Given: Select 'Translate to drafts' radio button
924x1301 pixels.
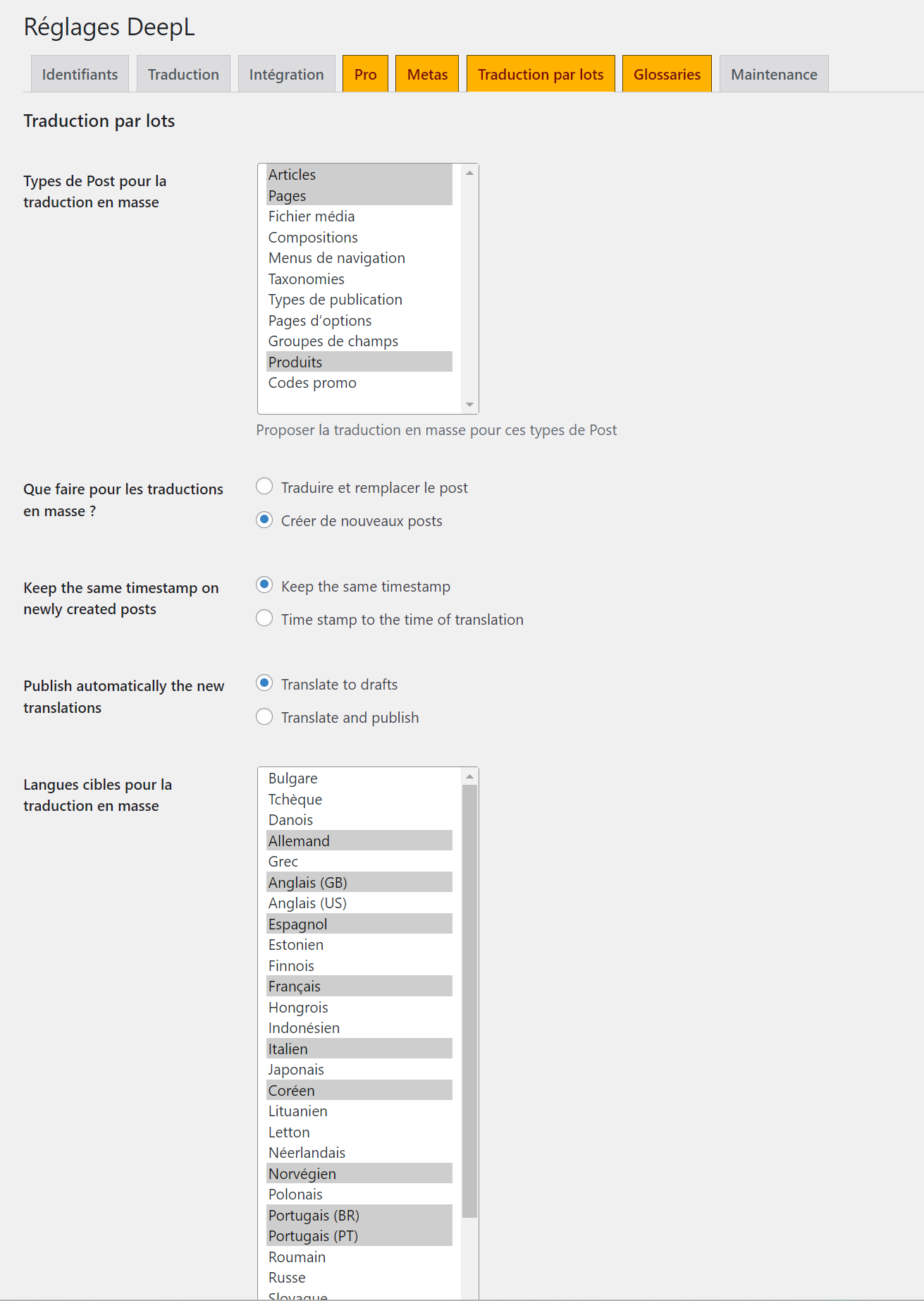Looking at the screenshot, I should (x=264, y=683).
